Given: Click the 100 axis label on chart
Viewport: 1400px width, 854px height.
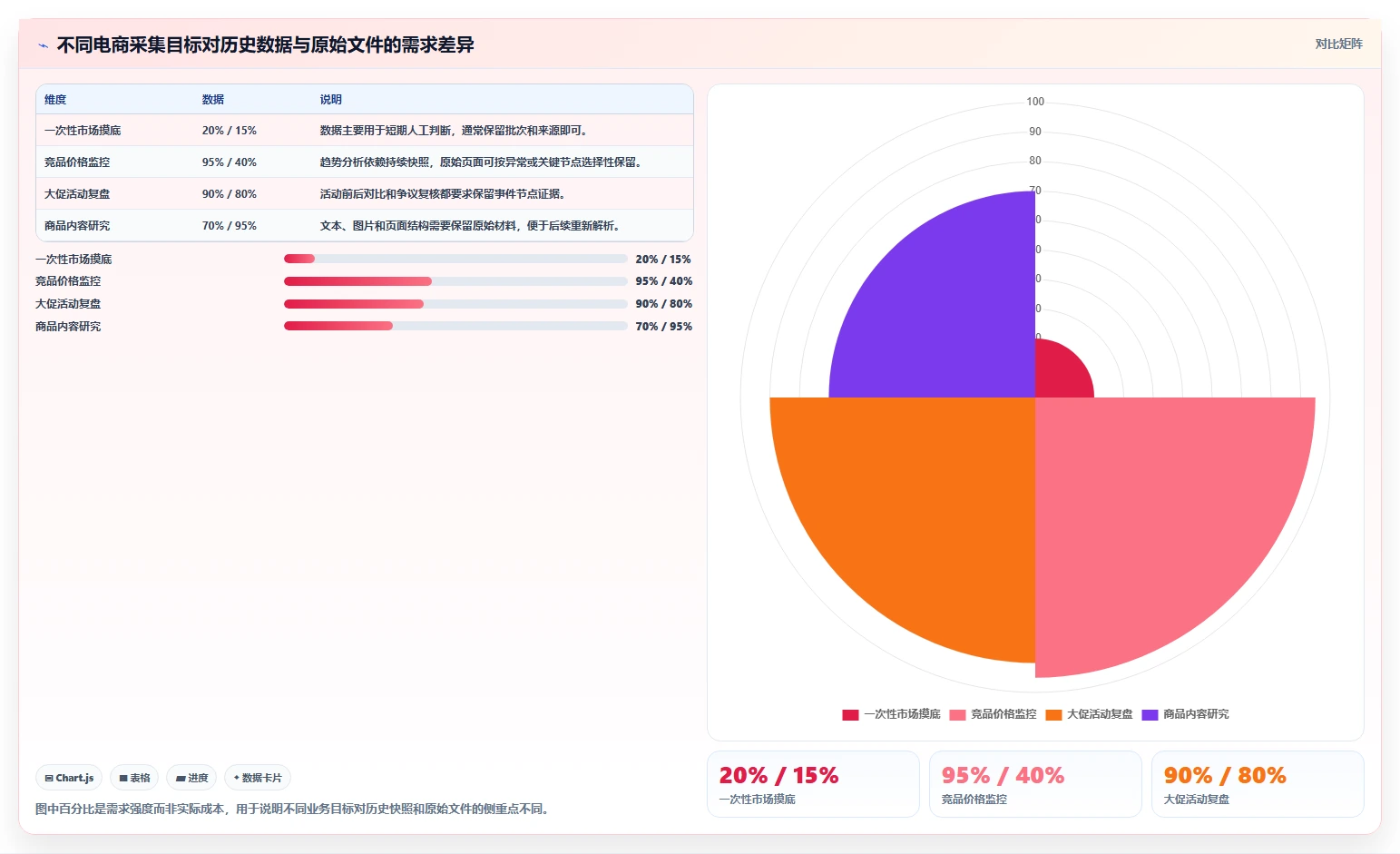Looking at the screenshot, I should [x=1035, y=102].
